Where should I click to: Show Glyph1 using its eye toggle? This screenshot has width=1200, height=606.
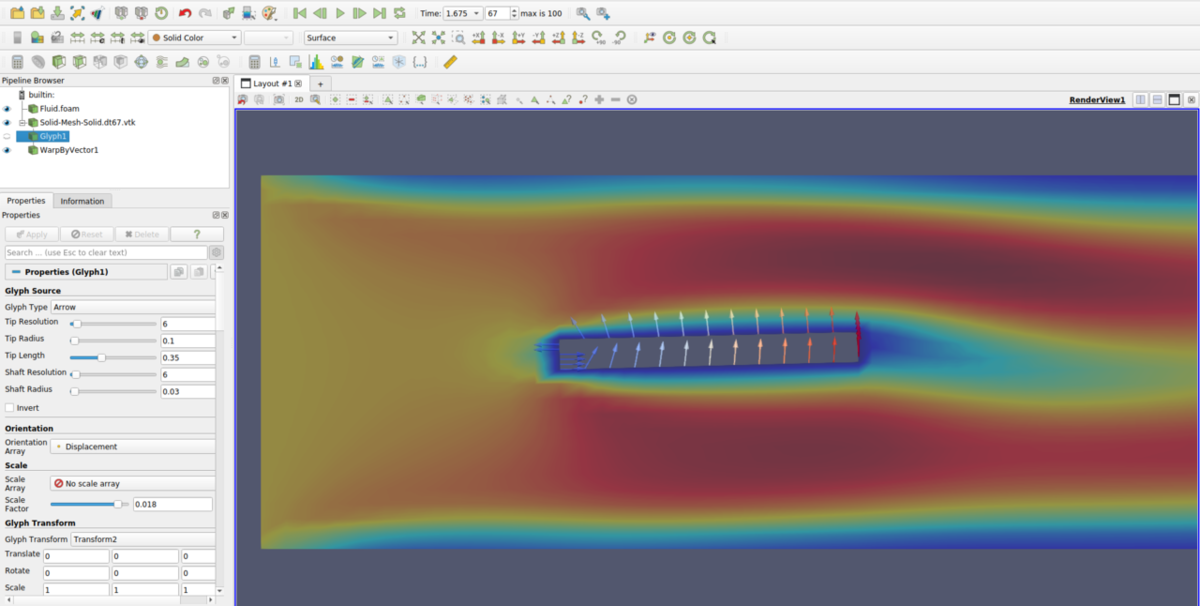[7, 136]
